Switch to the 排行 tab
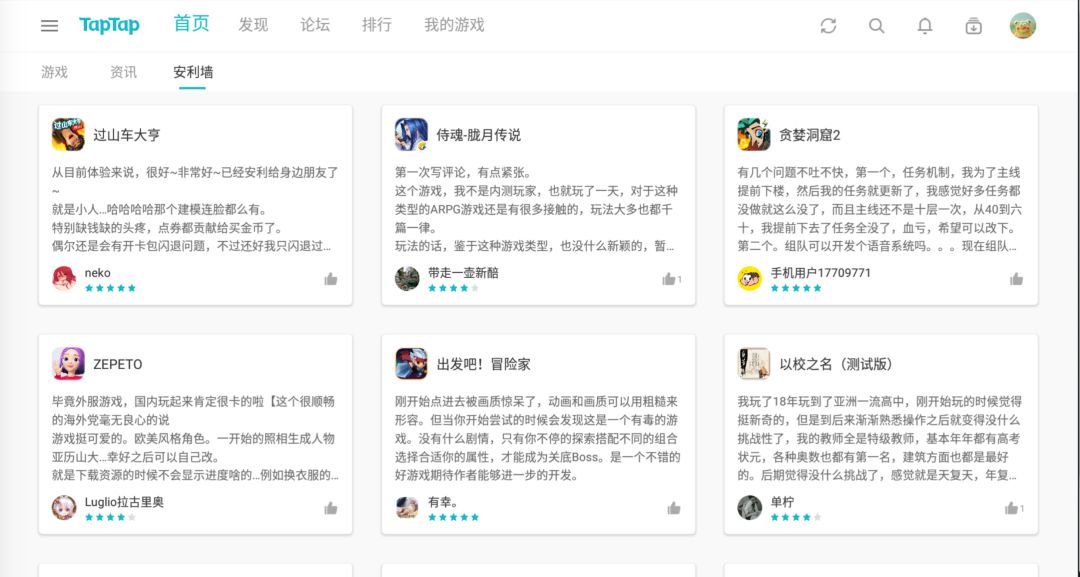Image resolution: width=1080 pixels, height=577 pixels. (377, 25)
